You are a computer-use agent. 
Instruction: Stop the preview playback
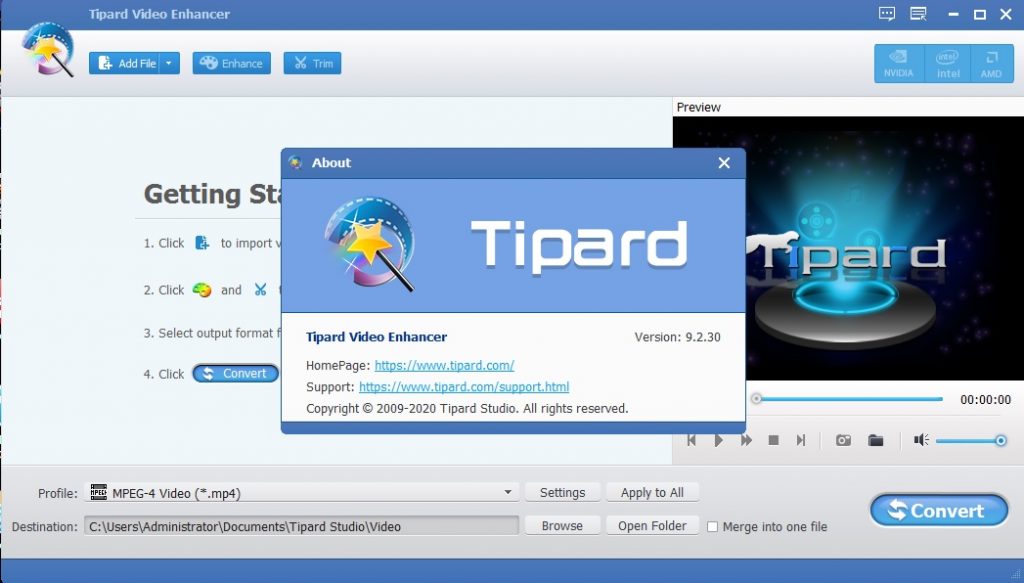pyautogui.click(x=773, y=441)
